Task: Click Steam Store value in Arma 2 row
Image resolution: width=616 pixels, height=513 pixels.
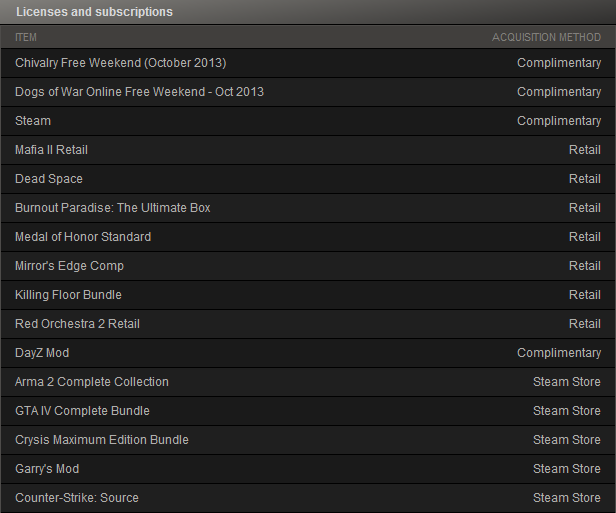Action: click(x=567, y=382)
